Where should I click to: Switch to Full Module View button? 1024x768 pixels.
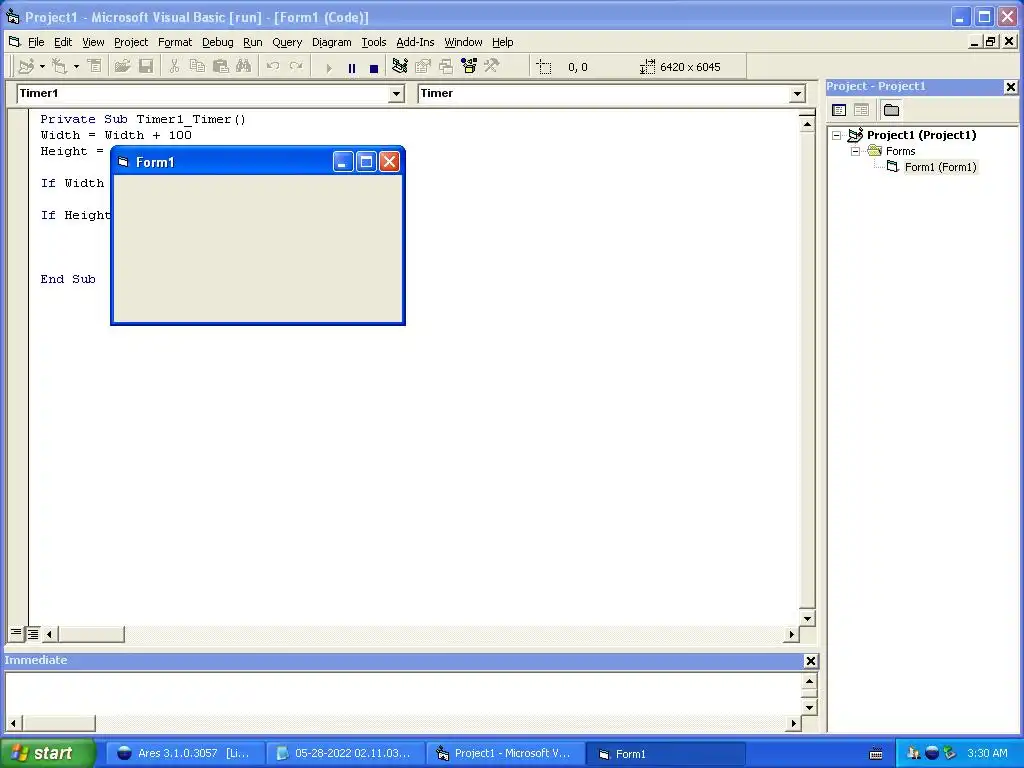point(32,633)
